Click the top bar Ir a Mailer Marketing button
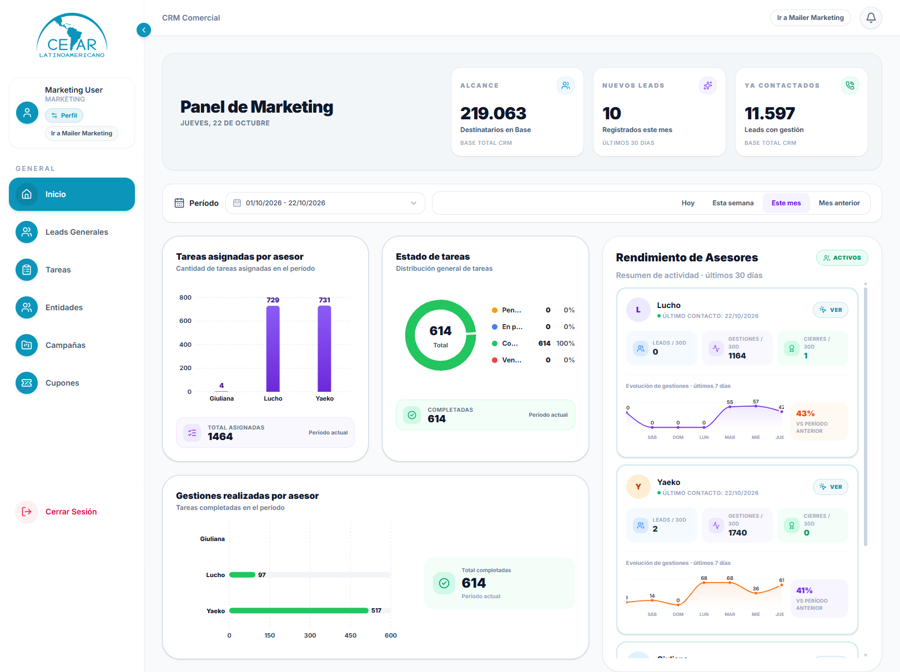Viewport: 900px width, 672px height. (810, 18)
